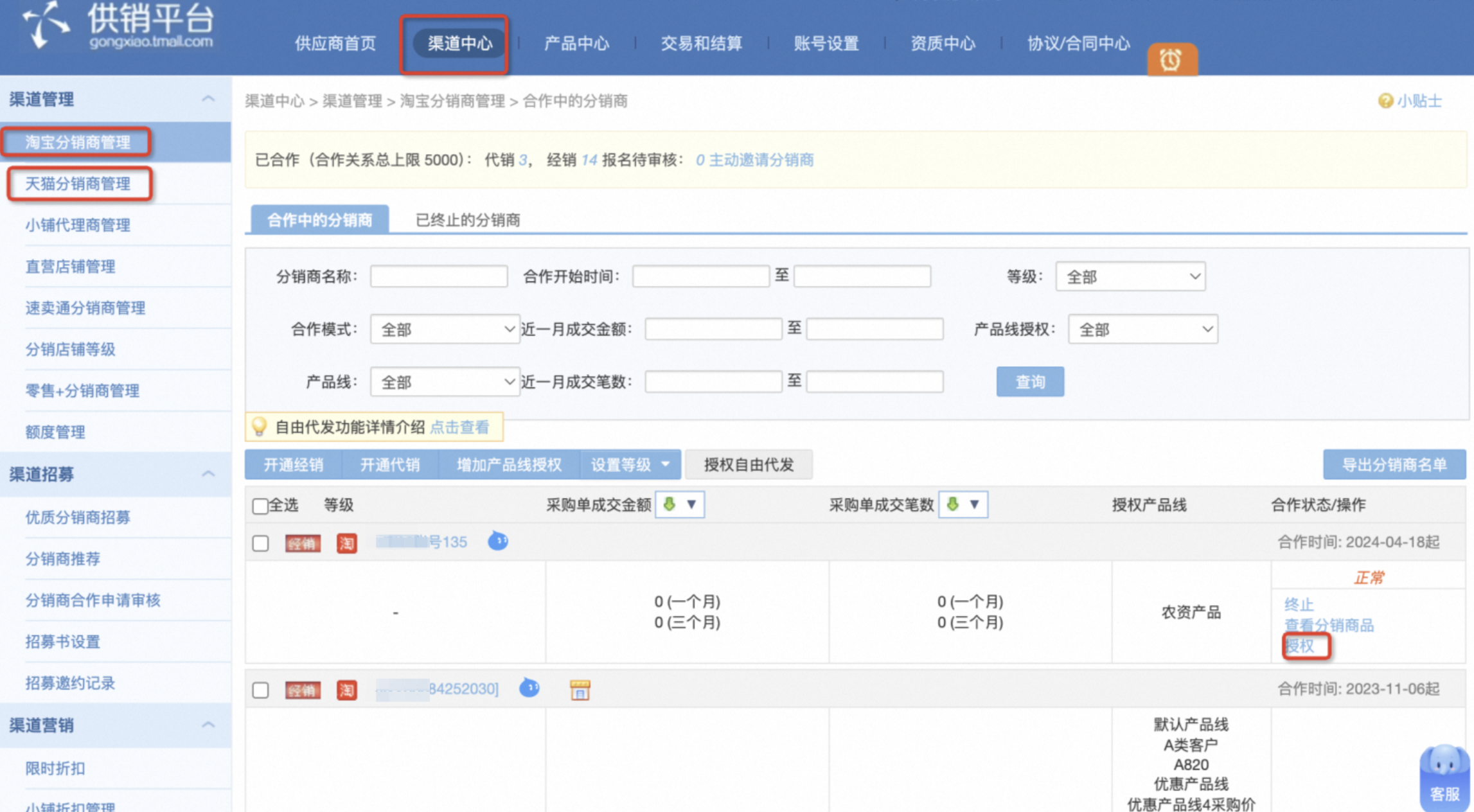The width and height of the screenshot is (1474, 812).
Task: Open 额度管理 in sidebar
Action: click(55, 432)
